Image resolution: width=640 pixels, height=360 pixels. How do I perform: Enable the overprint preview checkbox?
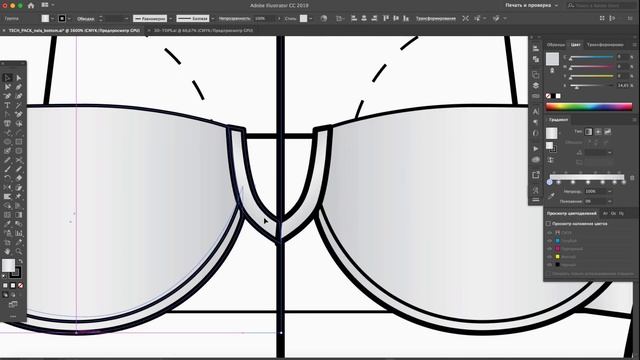click(549, 224)
